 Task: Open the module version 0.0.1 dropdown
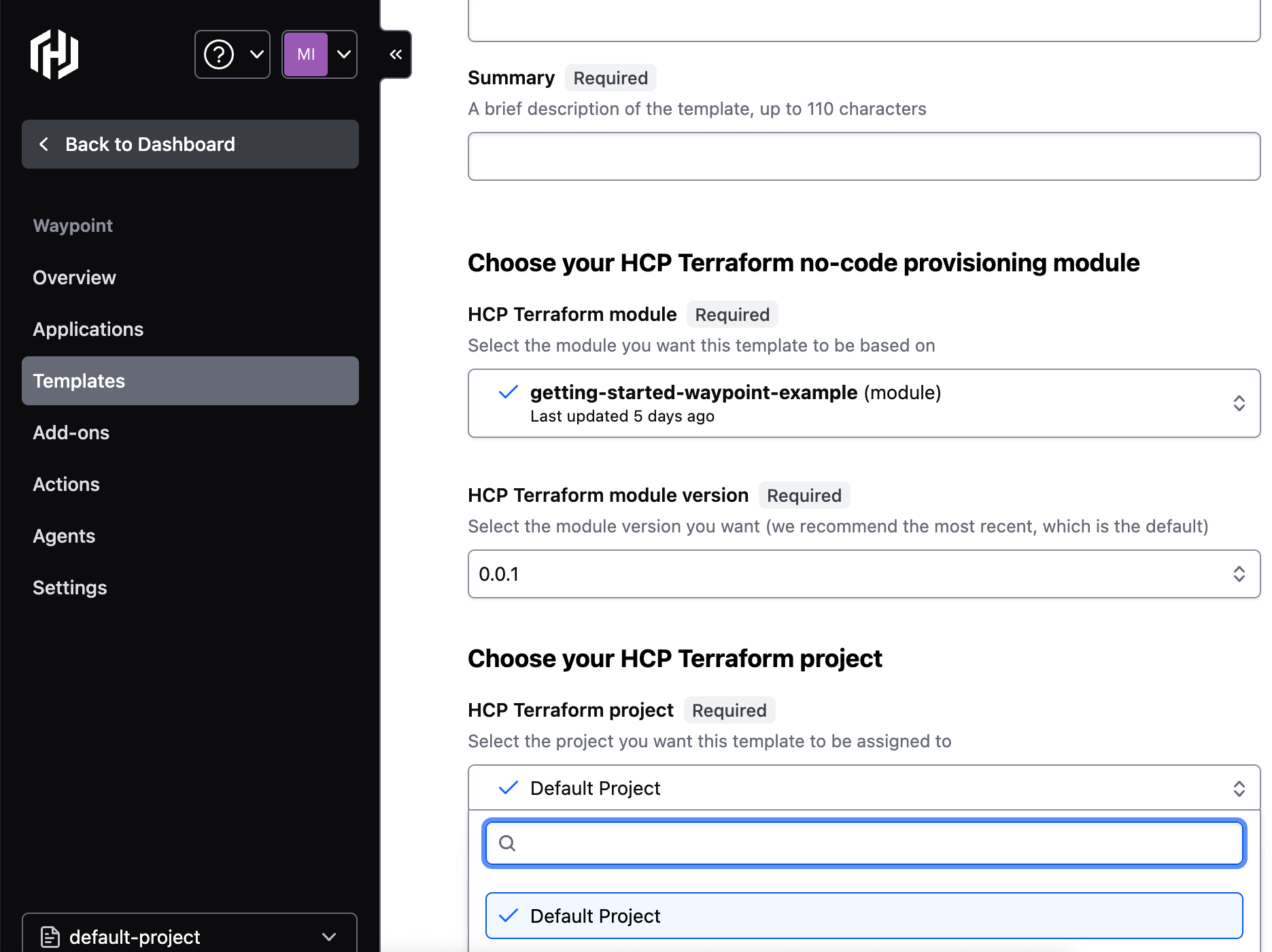[x=1239, y=574]
